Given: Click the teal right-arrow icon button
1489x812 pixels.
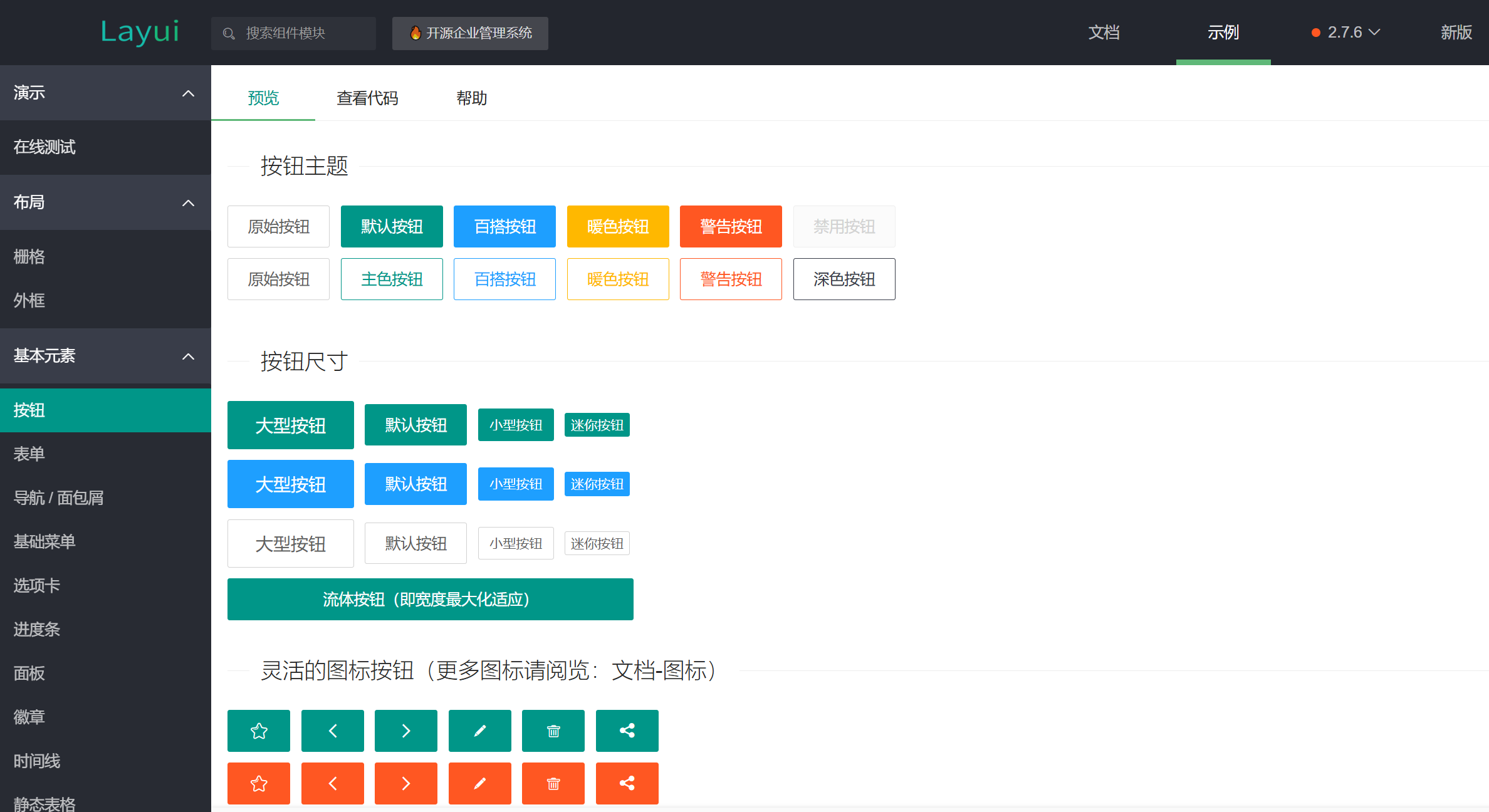Looking at the screenshot, I should coord(405,731).
